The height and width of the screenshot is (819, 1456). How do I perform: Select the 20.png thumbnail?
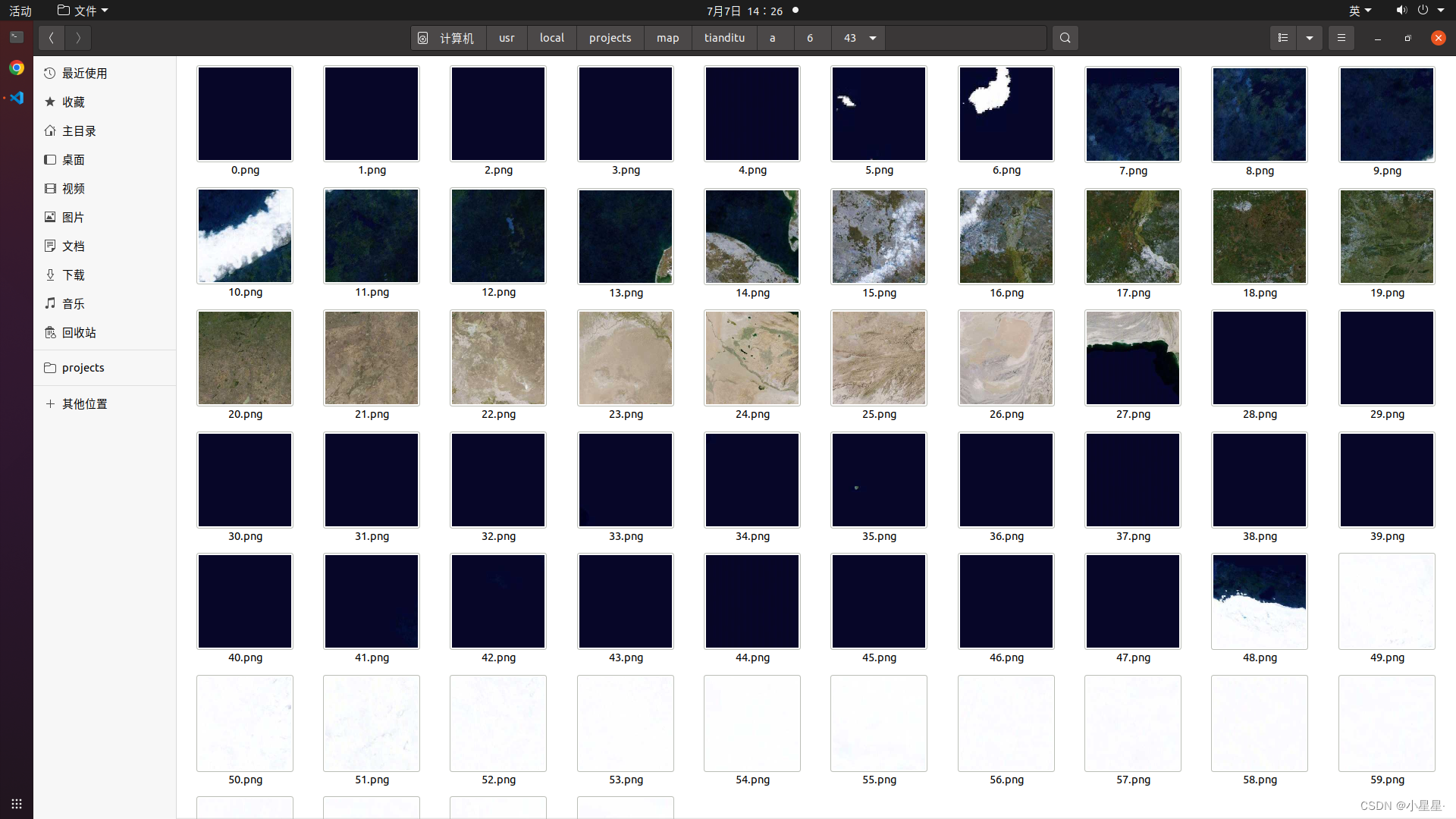[x=245, y=358]
